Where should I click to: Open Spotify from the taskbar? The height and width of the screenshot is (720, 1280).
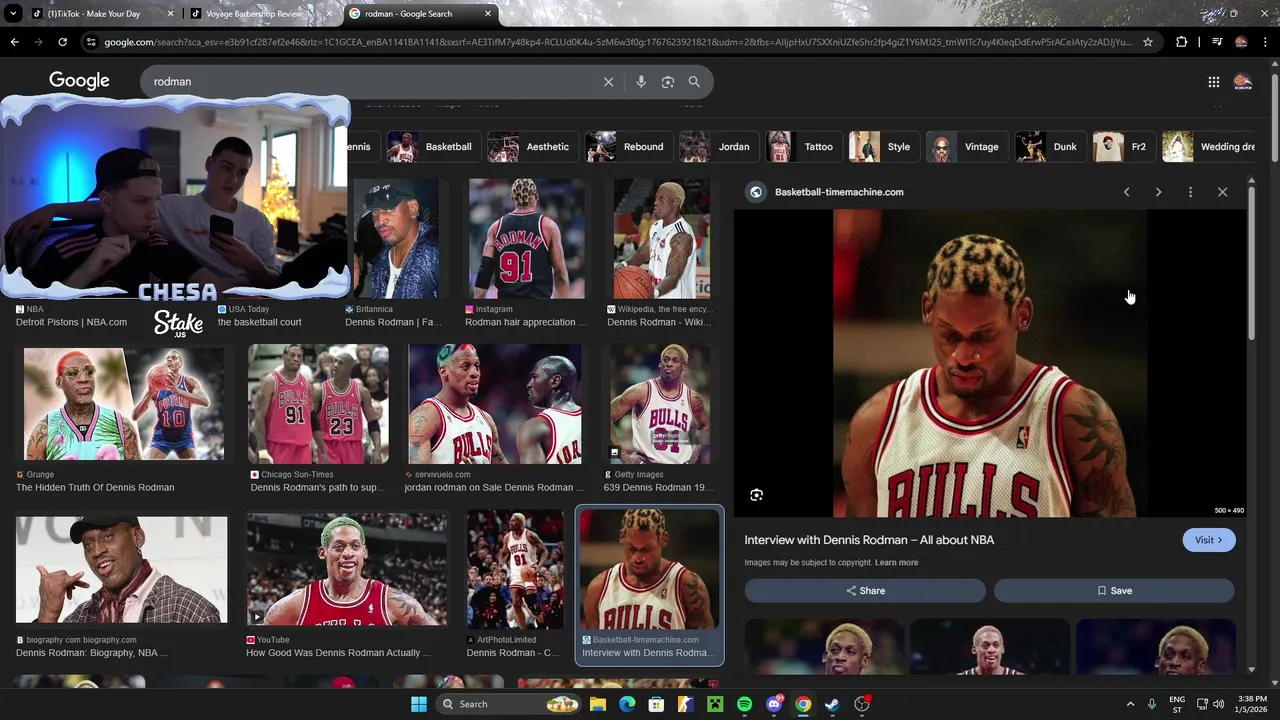click(744, 704)
